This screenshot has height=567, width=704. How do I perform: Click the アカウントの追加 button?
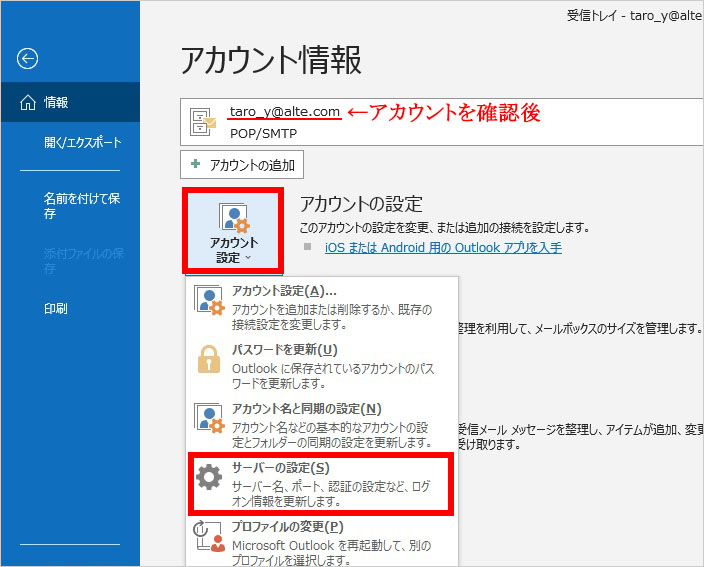(242, 165)
